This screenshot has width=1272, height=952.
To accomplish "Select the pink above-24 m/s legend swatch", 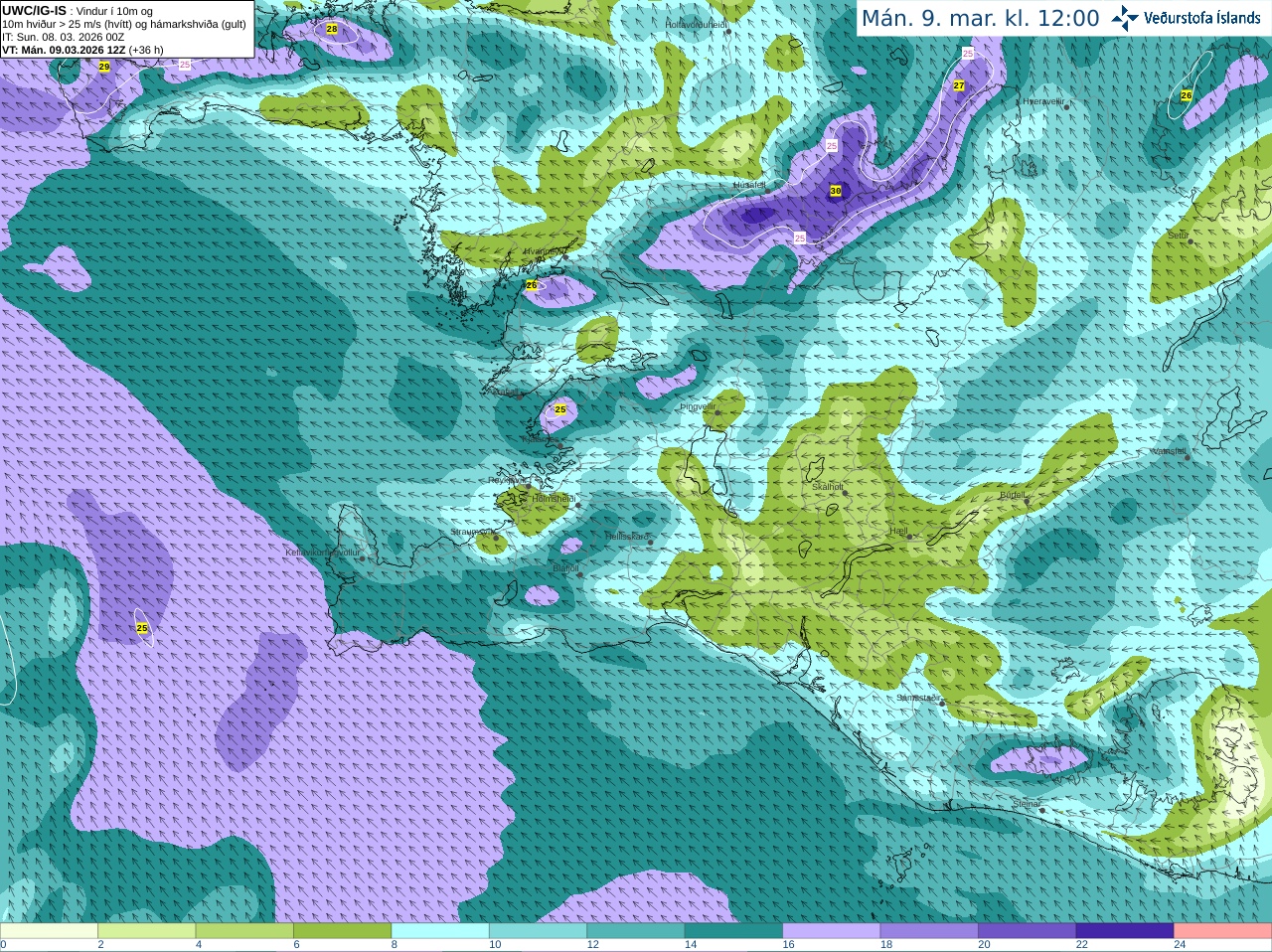I will click(1223, 931).
